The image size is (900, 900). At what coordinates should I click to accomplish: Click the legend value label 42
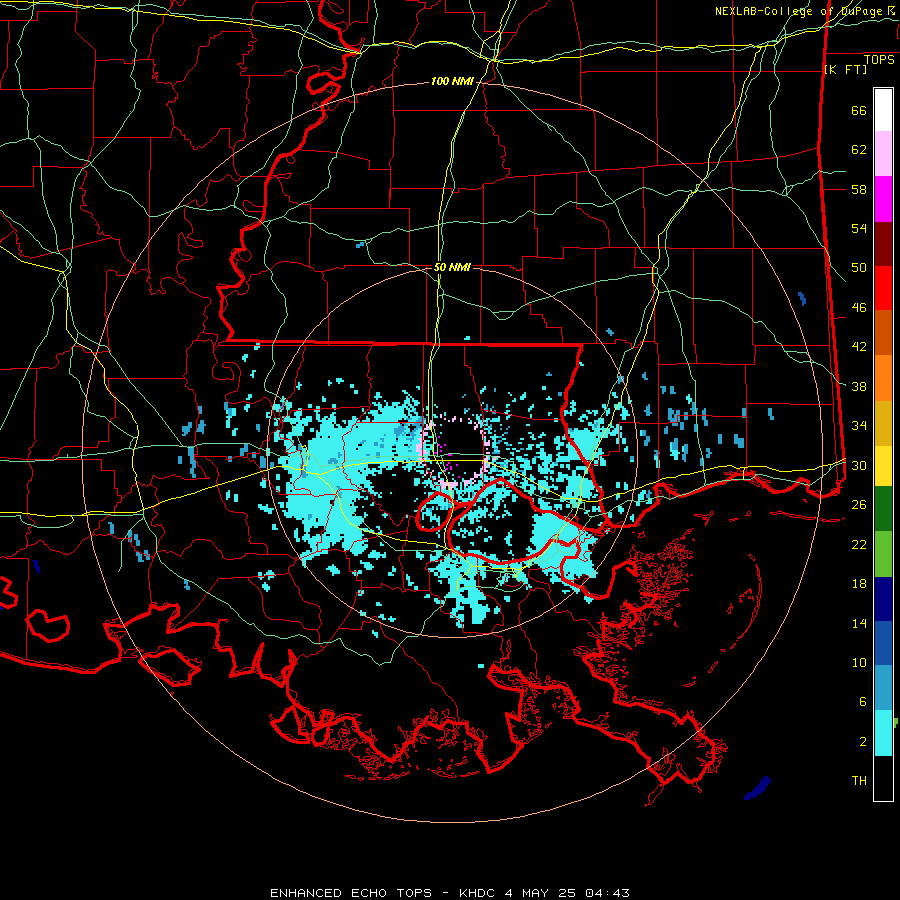pos(859,347)
